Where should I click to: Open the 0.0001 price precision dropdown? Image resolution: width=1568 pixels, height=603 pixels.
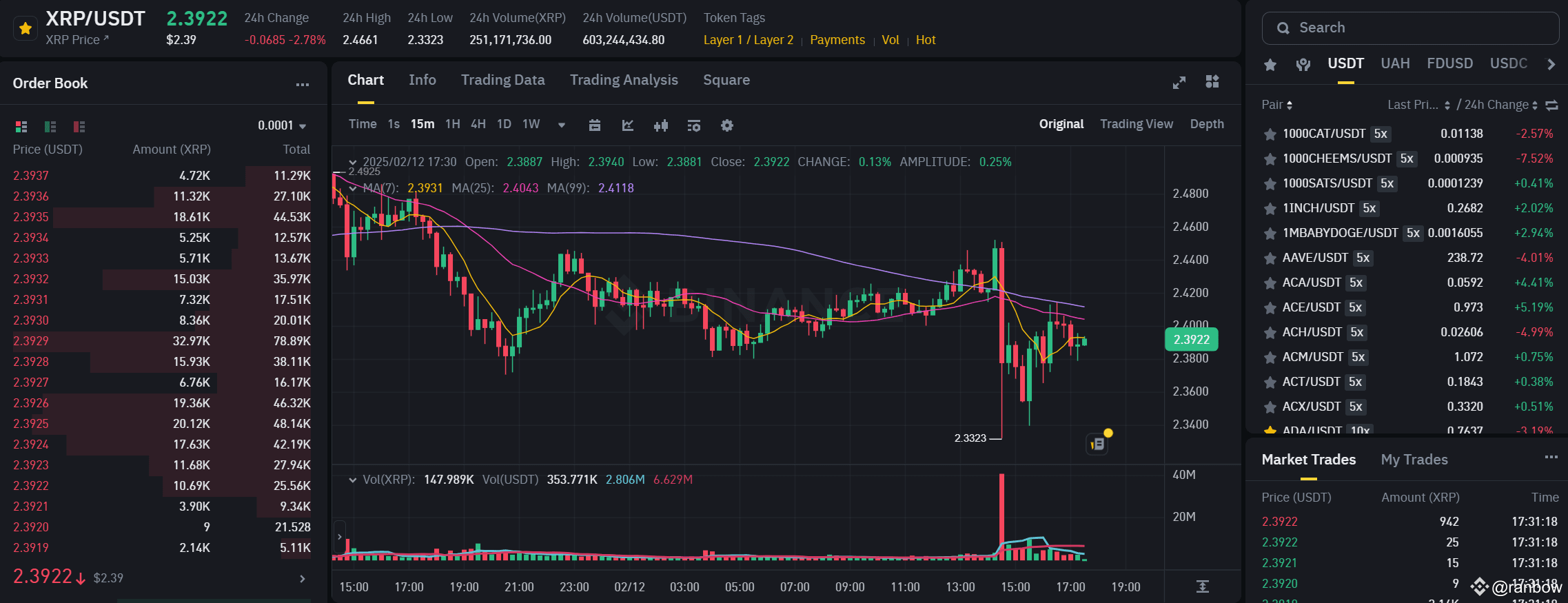click(282, 125)
